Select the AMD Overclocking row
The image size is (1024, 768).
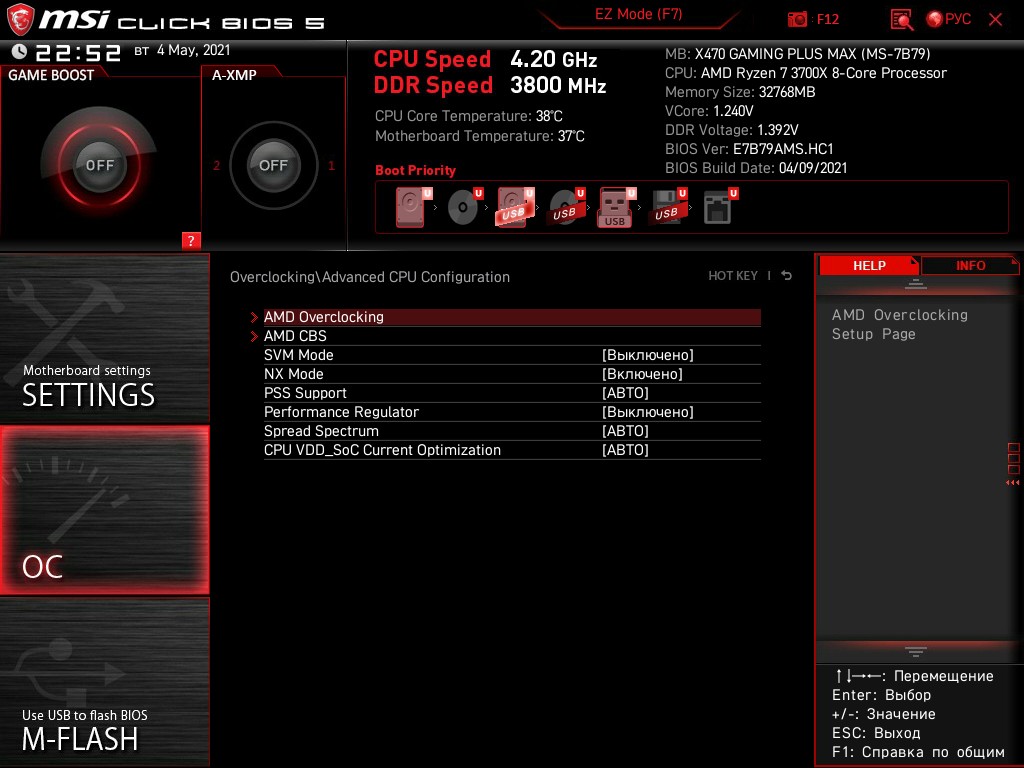click(512, 317)
